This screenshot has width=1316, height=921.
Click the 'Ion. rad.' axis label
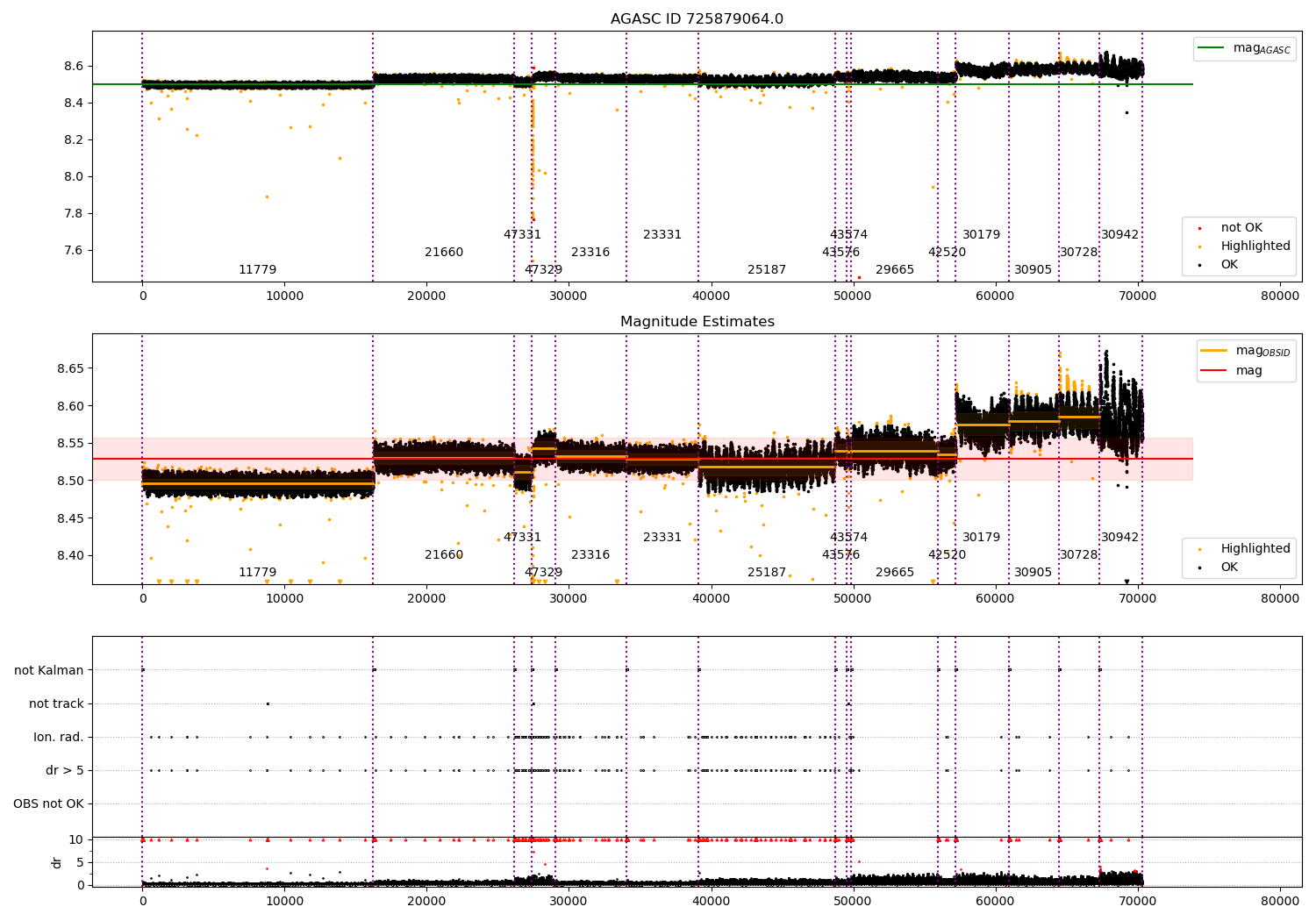pos(59,738)
